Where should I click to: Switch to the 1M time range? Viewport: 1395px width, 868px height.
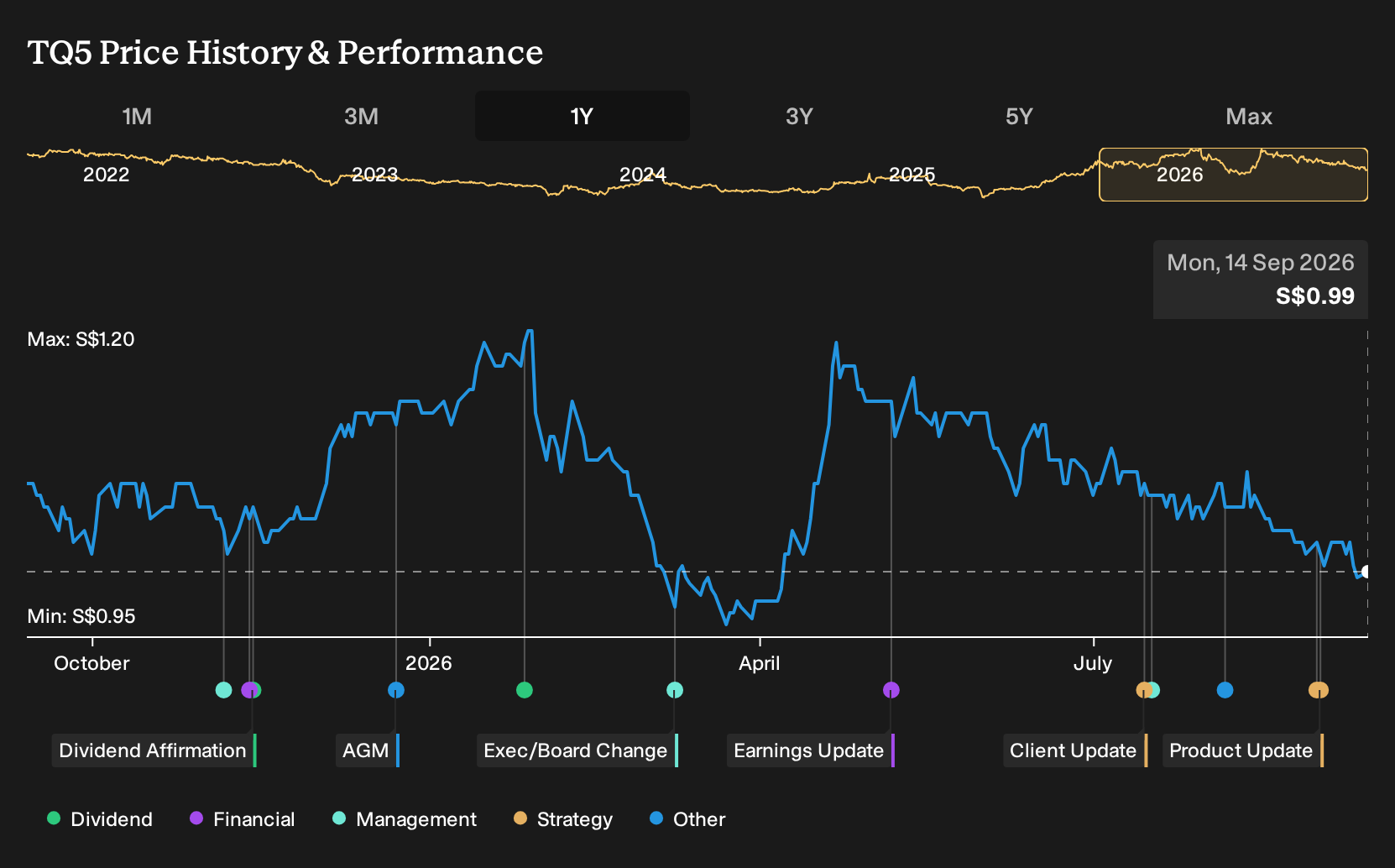pos(137,116)
